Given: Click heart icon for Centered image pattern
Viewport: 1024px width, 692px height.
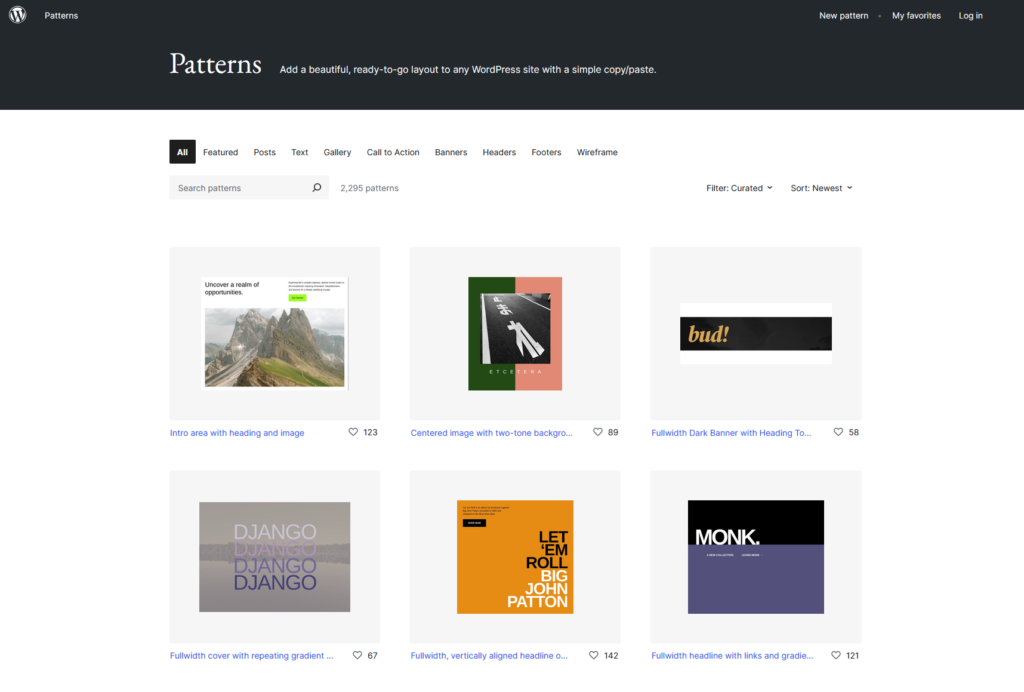Looking at the screenshot, I should (598, 432).
